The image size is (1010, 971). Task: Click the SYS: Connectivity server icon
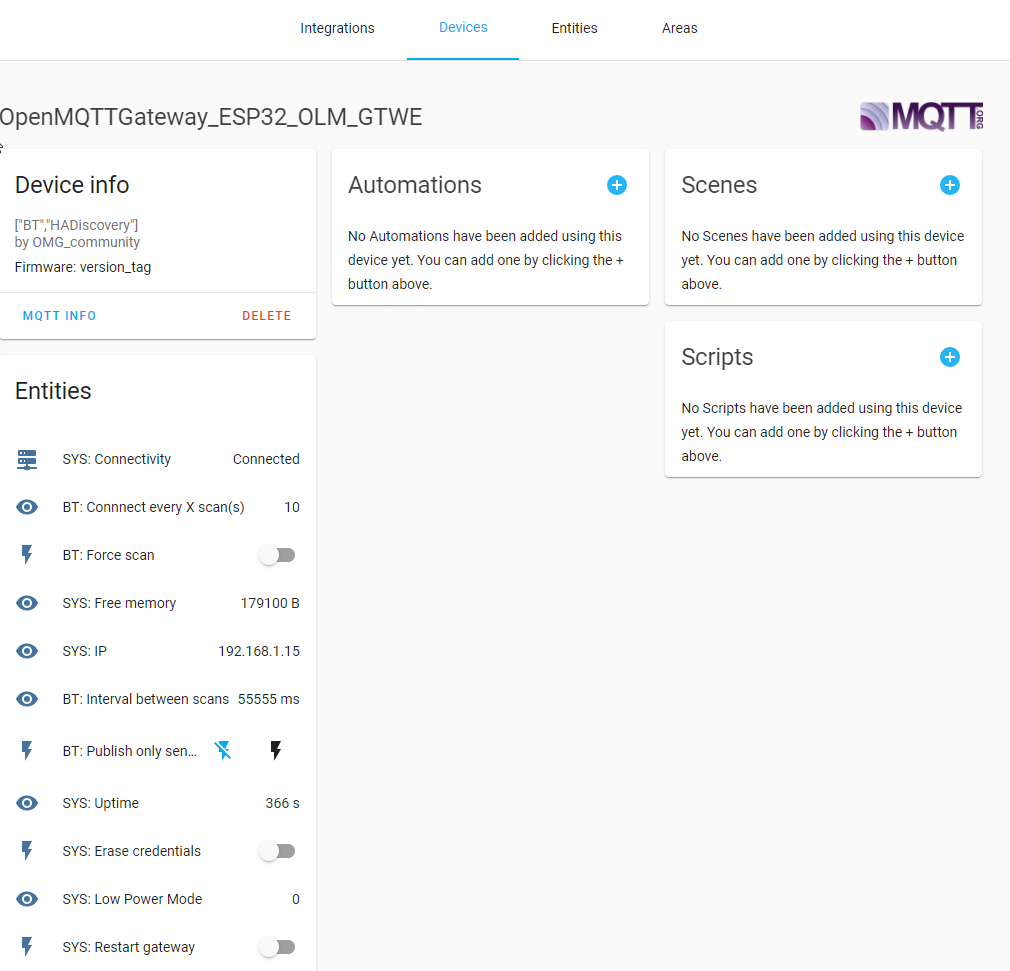tap(26, 459)
